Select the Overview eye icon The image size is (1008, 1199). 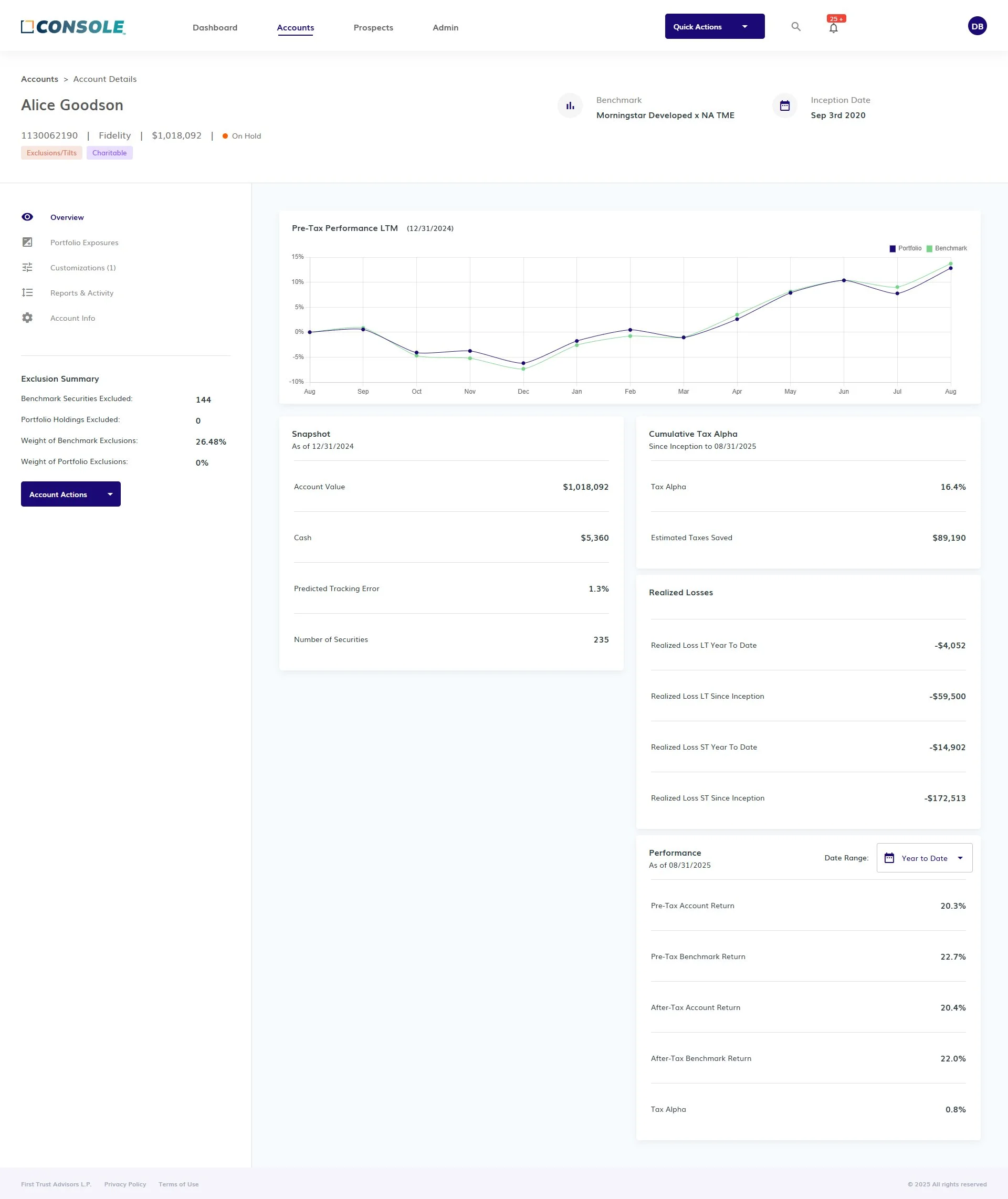tap(27, 217)
